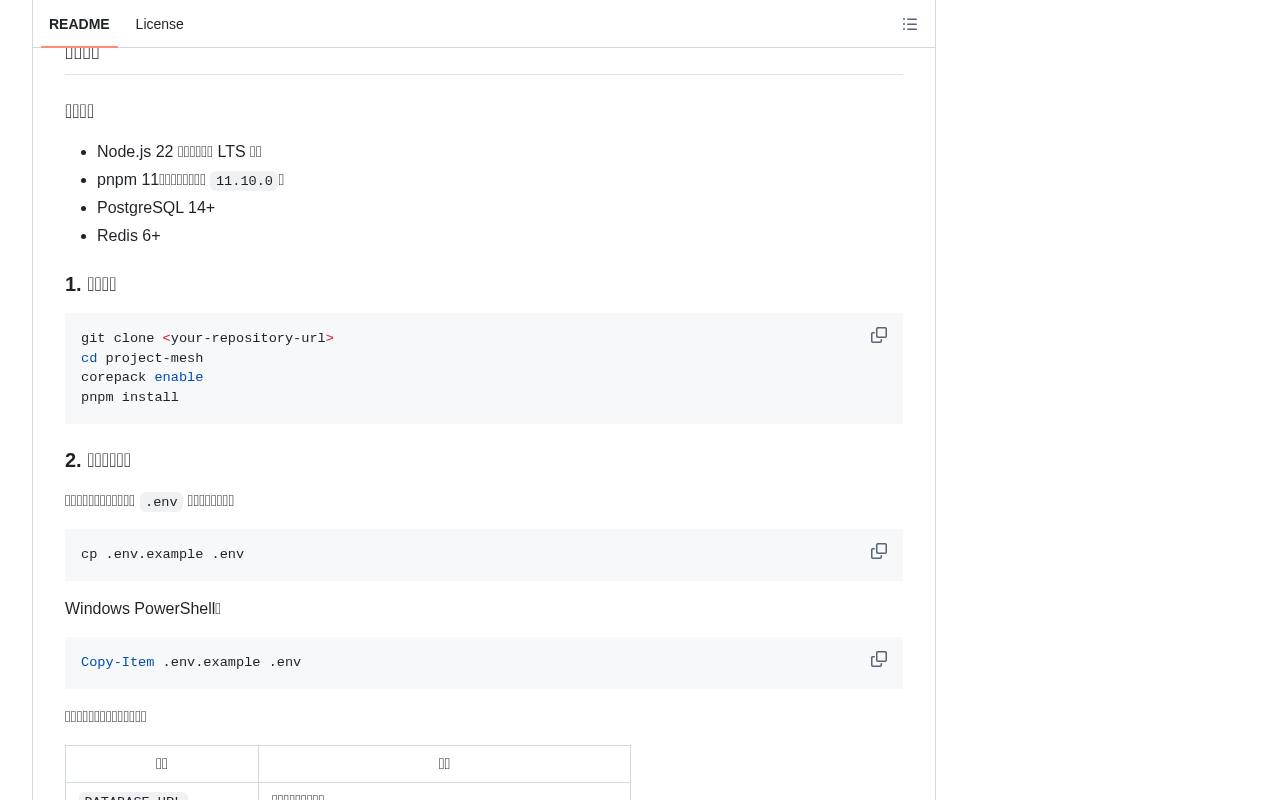1280x800 pixels.
Task: Click the corepack enable code line
Action: (142, 378)
